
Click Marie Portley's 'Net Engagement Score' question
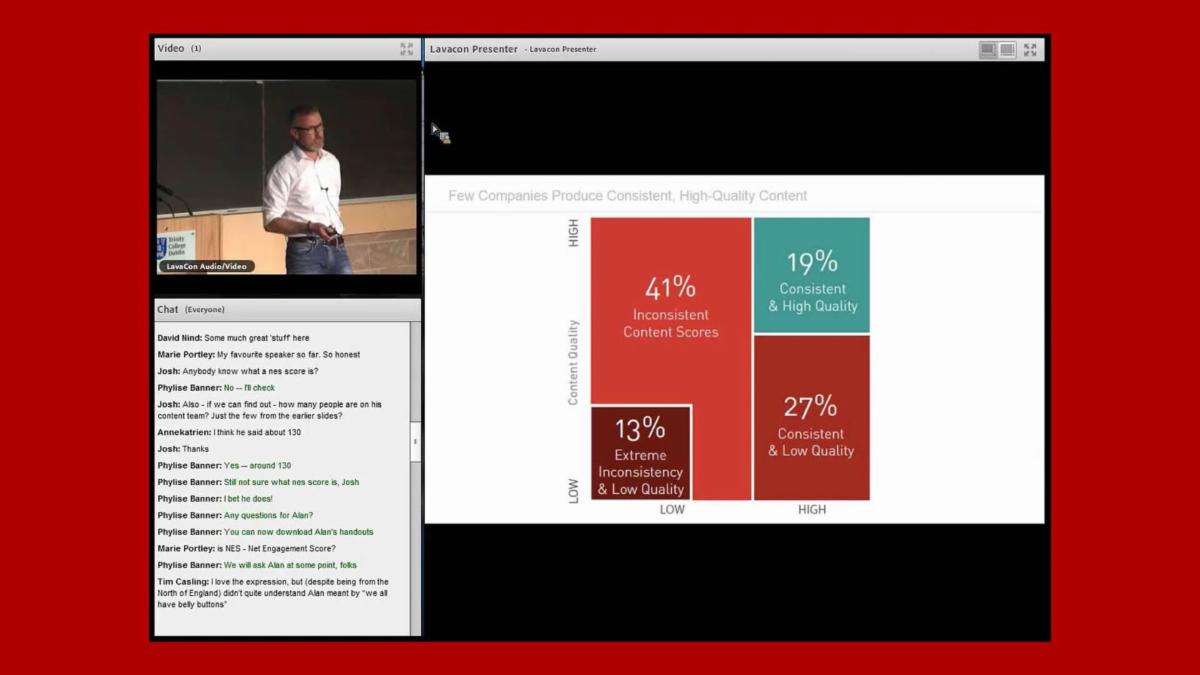point(247,549)
